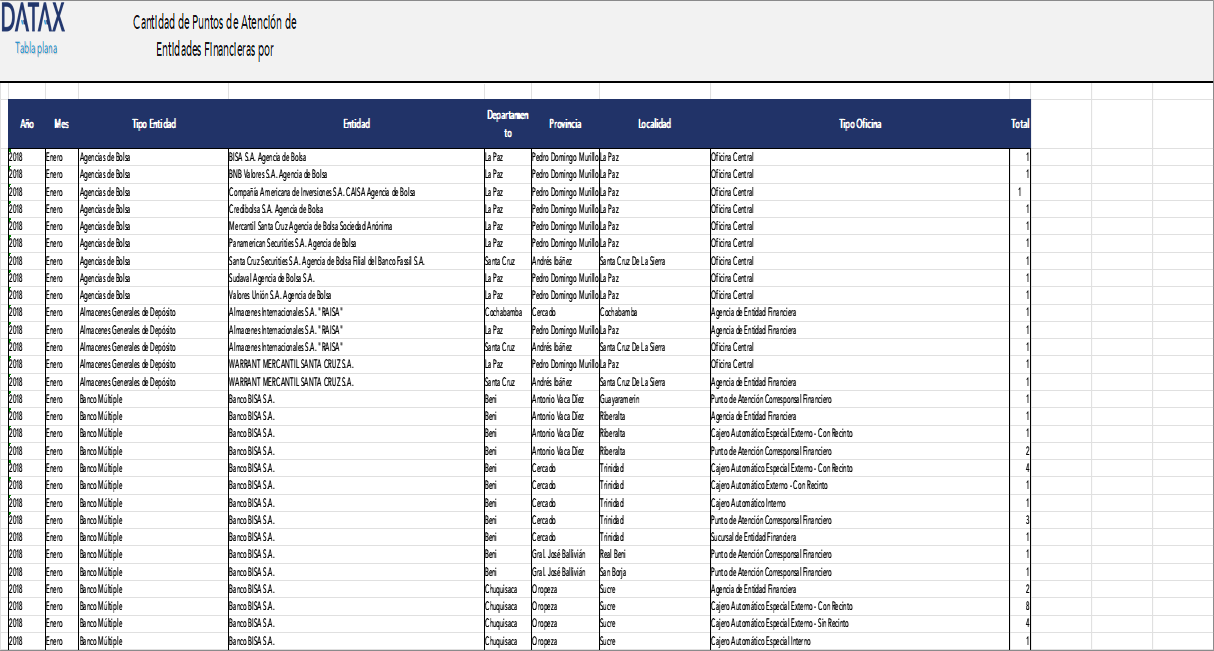This screenshot has height=651, width=1214.
Task: Click the "Total" column header
Action: pyautogui.click(x=1019, y=124)
